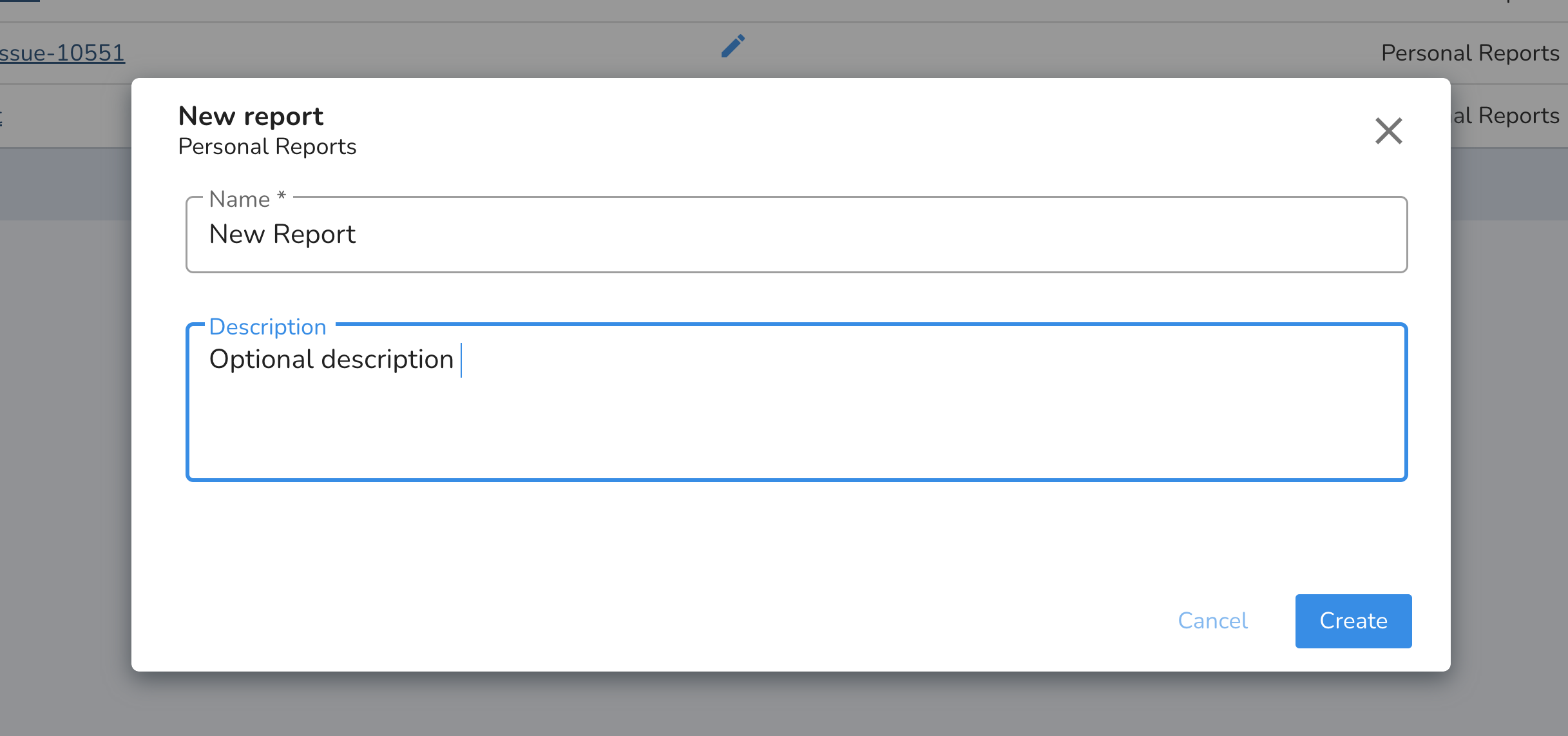Place cursor in "New Report" name text
Image resolution: width=1568 pixels, height=736 pixels.
click(x=282, y=235)
